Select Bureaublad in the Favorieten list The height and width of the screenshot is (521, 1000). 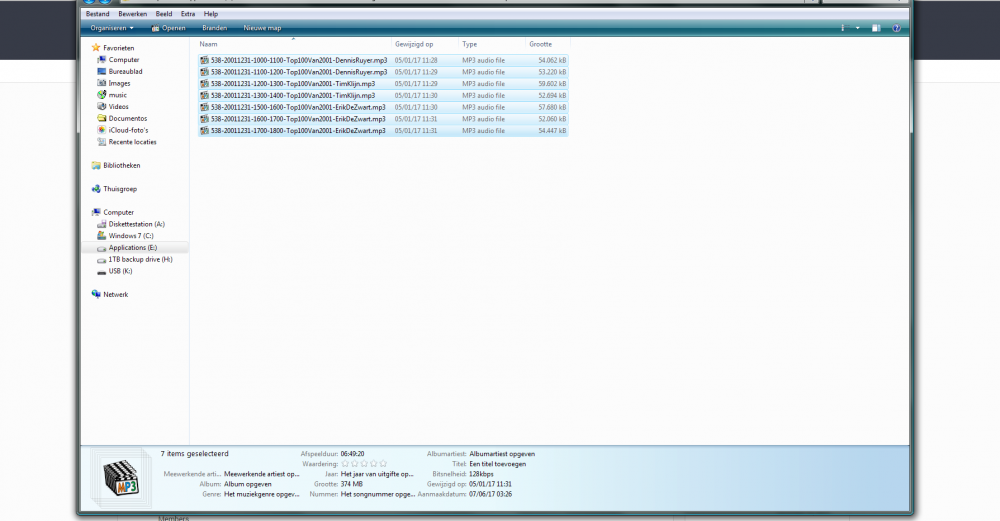tap(126, 72)
